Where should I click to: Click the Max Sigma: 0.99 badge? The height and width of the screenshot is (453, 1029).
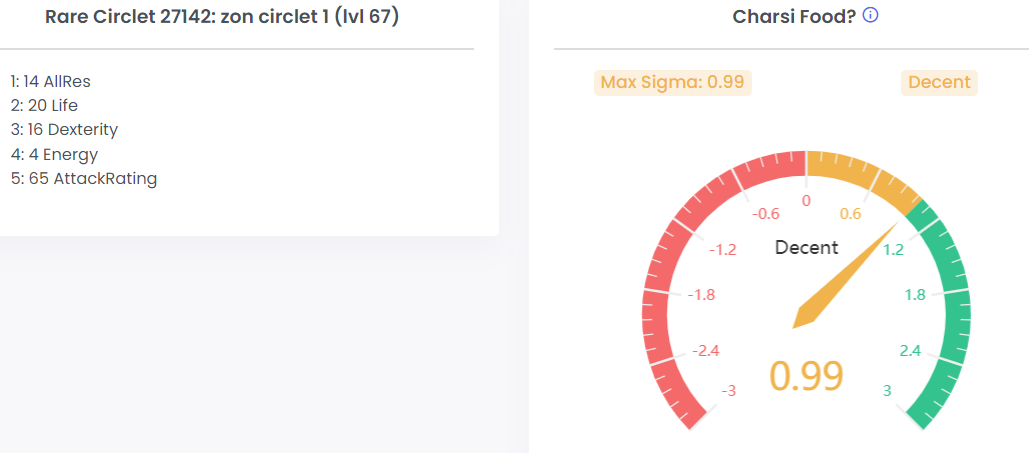click(672, 82)
